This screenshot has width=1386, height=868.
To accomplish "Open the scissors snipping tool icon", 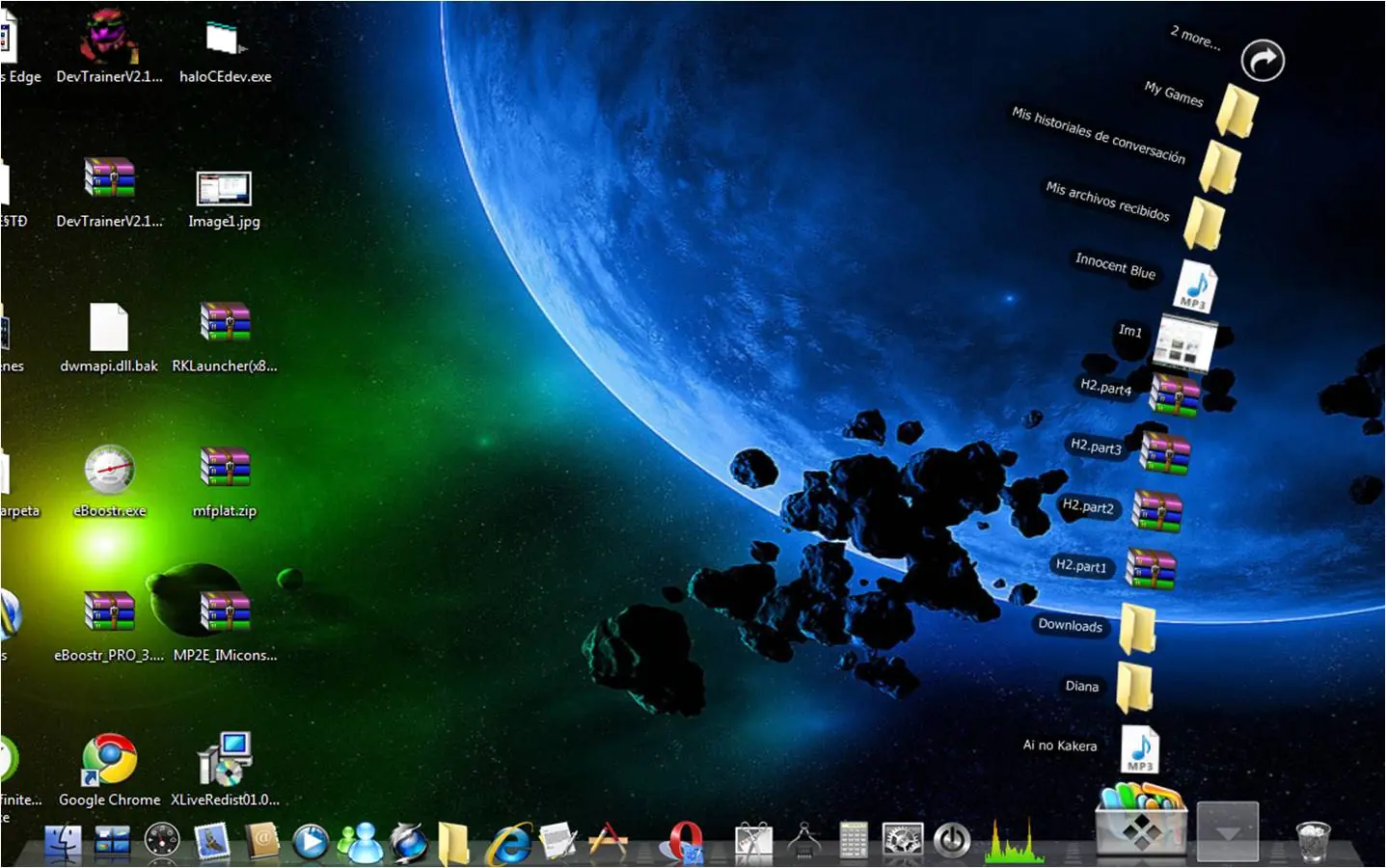I will [753, 842].
